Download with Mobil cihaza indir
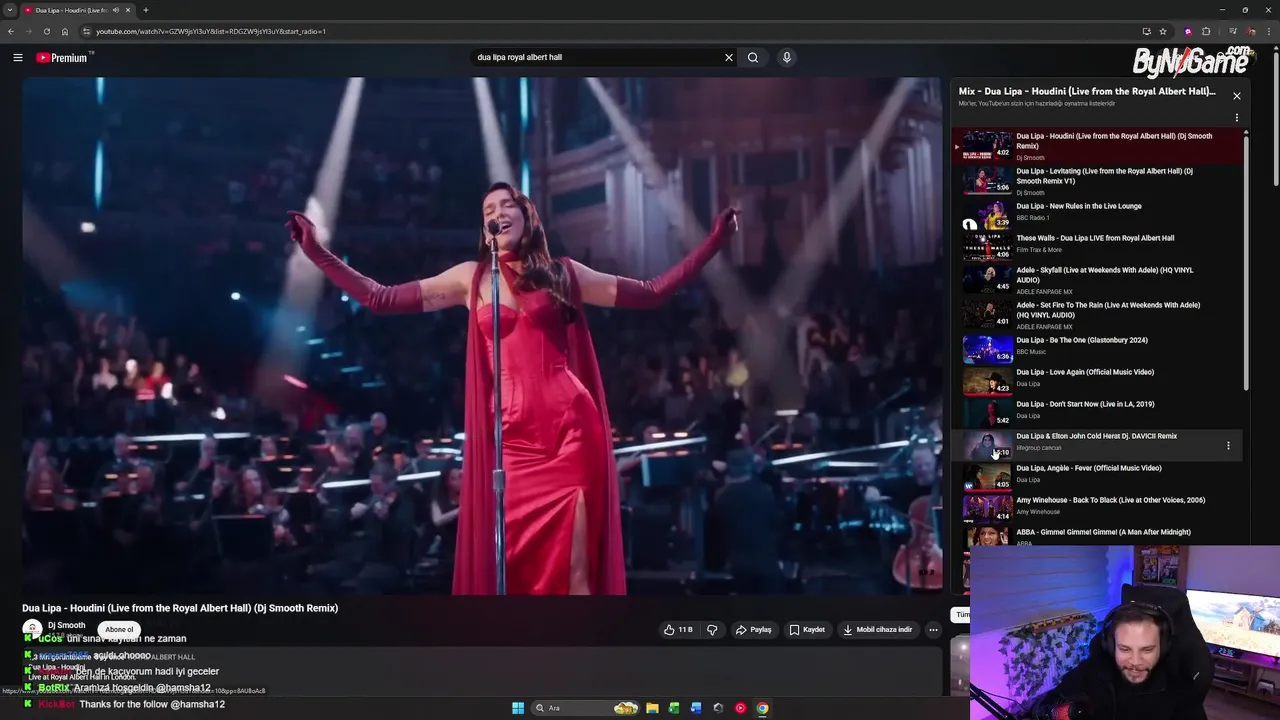Viewport: 1280px width, 720px height. (x=878, y=630)
